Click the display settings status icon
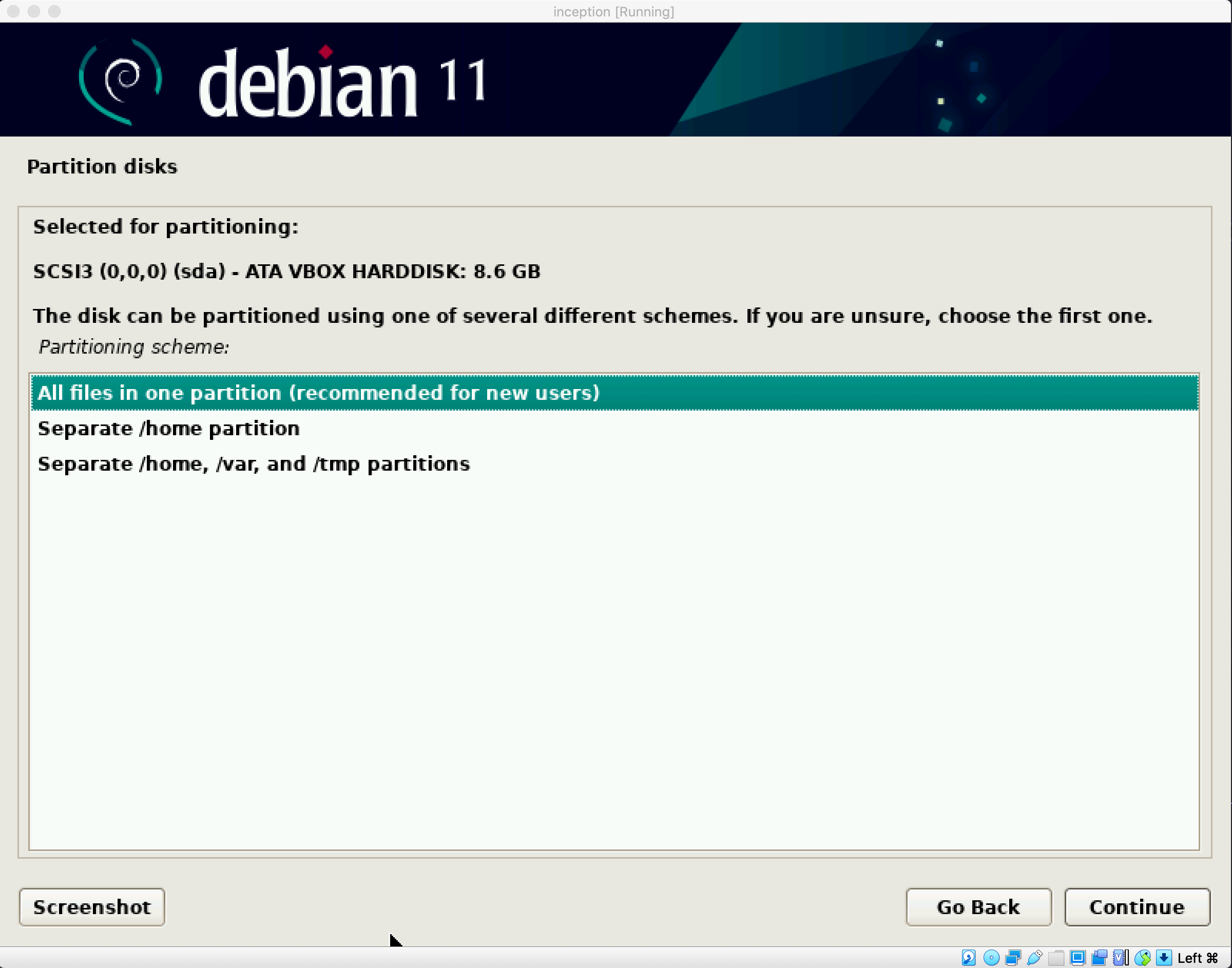Image resolution: width=1232 pixels, height=968 pixels. [x=1077, y=958]
